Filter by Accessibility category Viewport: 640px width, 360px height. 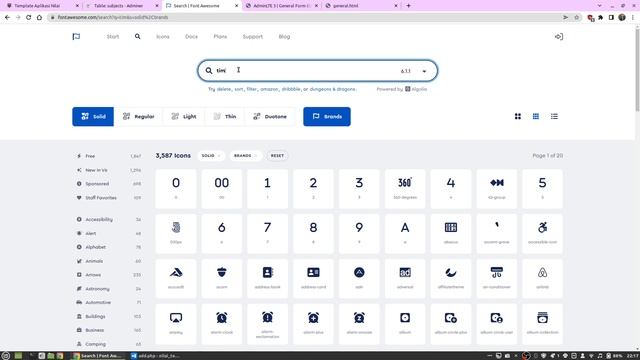[x=109, y=220]
